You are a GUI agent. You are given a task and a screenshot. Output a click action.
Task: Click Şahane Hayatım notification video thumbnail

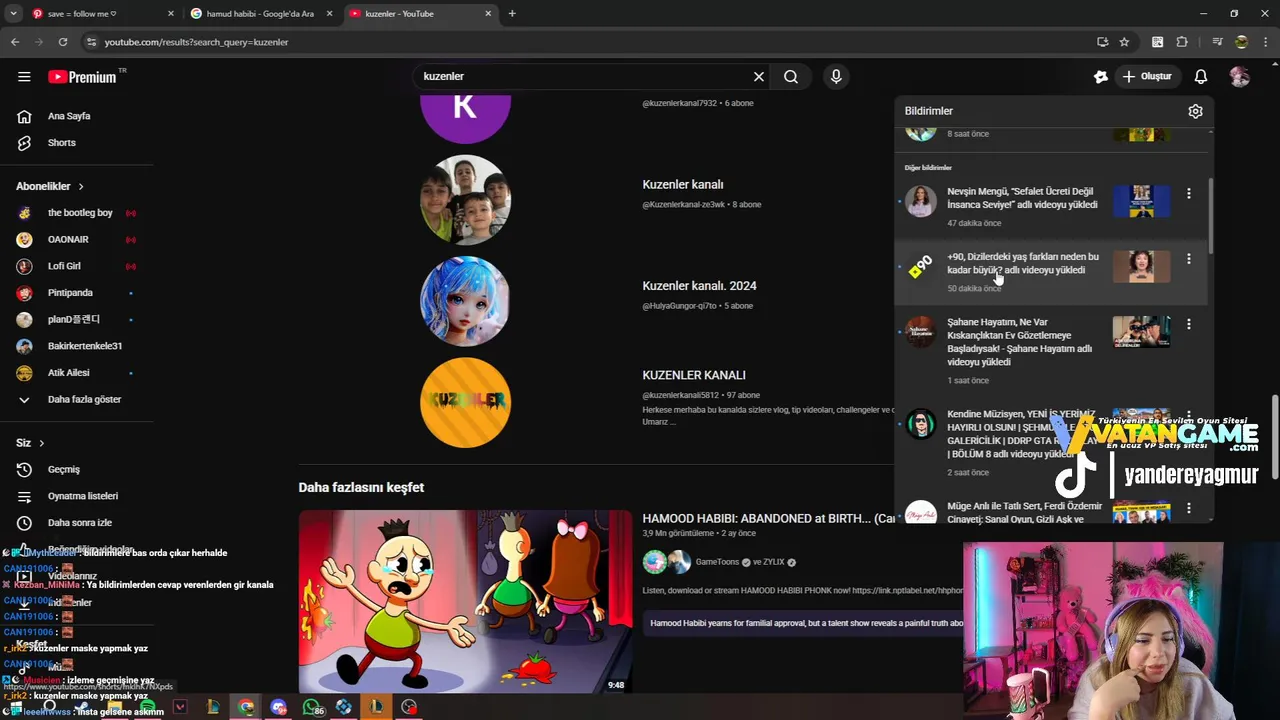1141,332
